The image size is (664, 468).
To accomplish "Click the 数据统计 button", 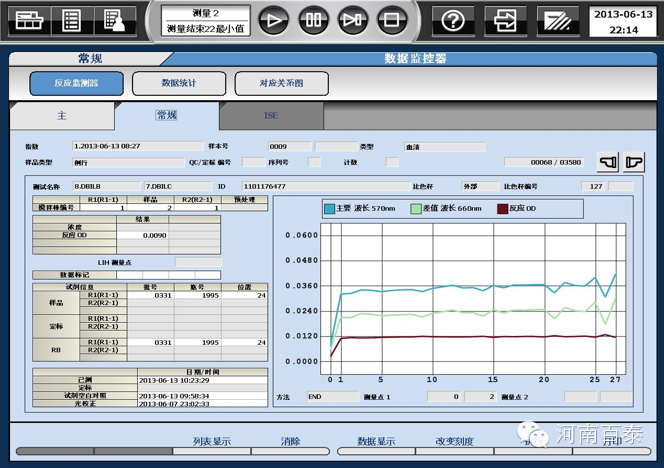I will pos(181,84).
